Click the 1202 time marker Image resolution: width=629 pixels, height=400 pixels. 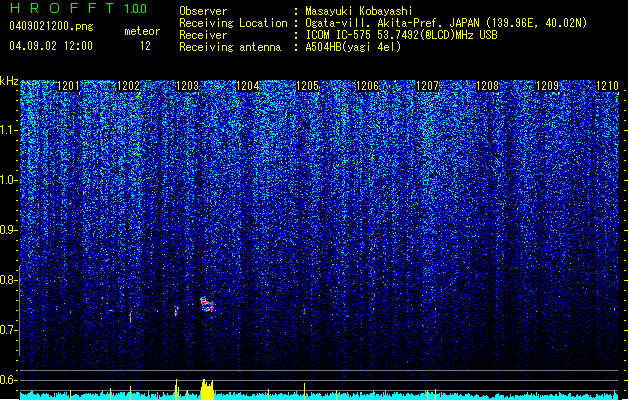tap(128, 85)
